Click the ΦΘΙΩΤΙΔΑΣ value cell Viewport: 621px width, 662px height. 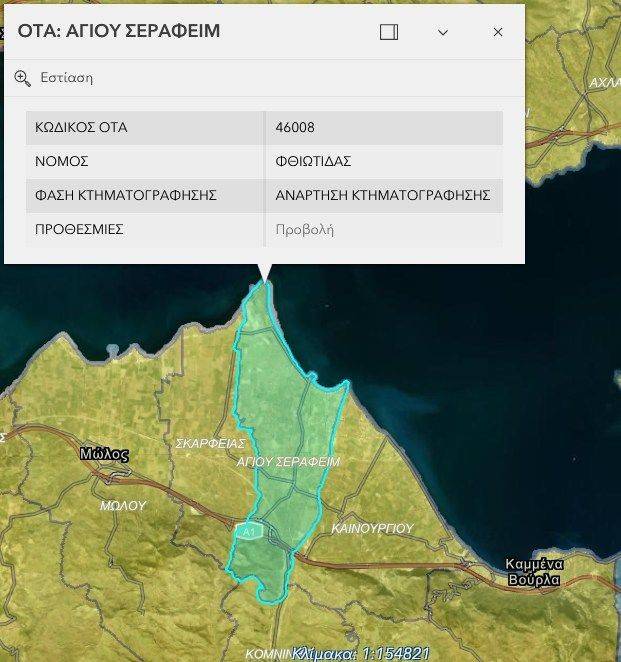coord(313,161)
